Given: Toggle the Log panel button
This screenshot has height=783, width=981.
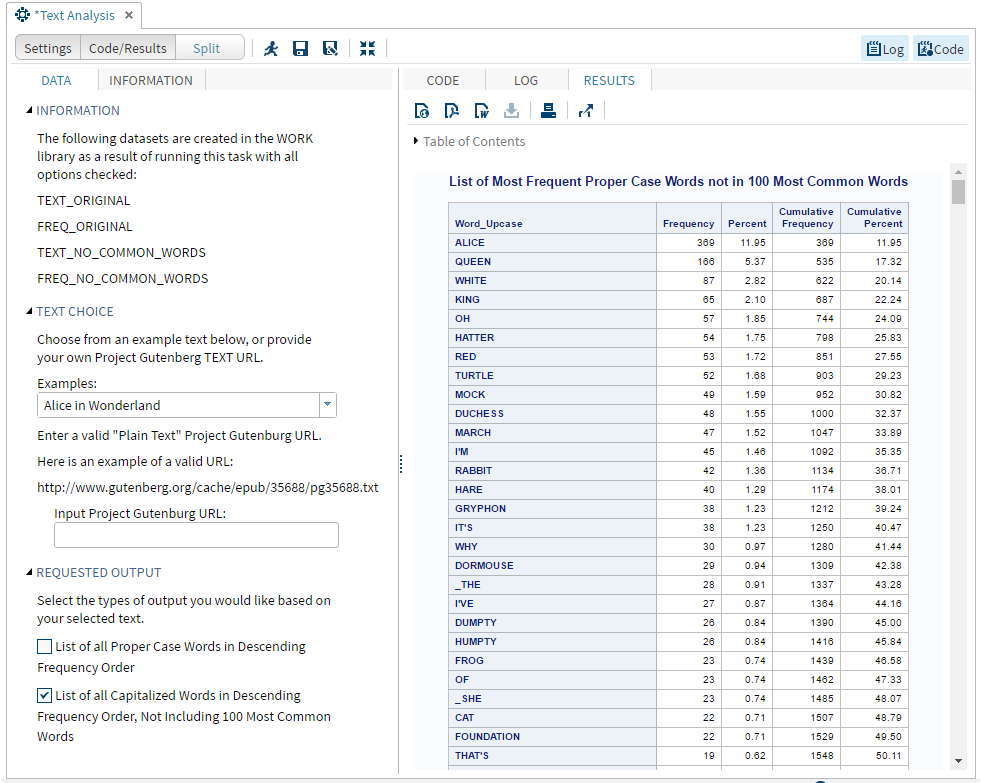Looking at the screenshot, I should [x=885, y=49].
